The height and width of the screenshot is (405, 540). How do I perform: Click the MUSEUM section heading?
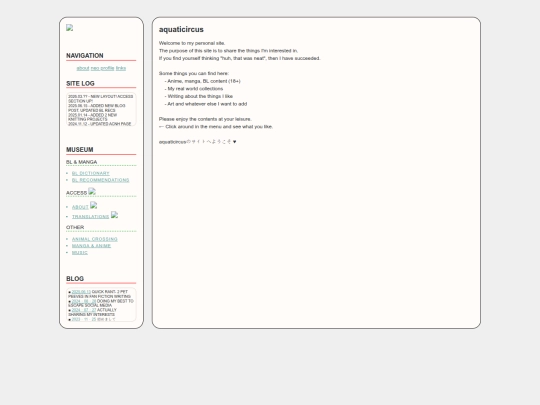(x=80, y=150)
